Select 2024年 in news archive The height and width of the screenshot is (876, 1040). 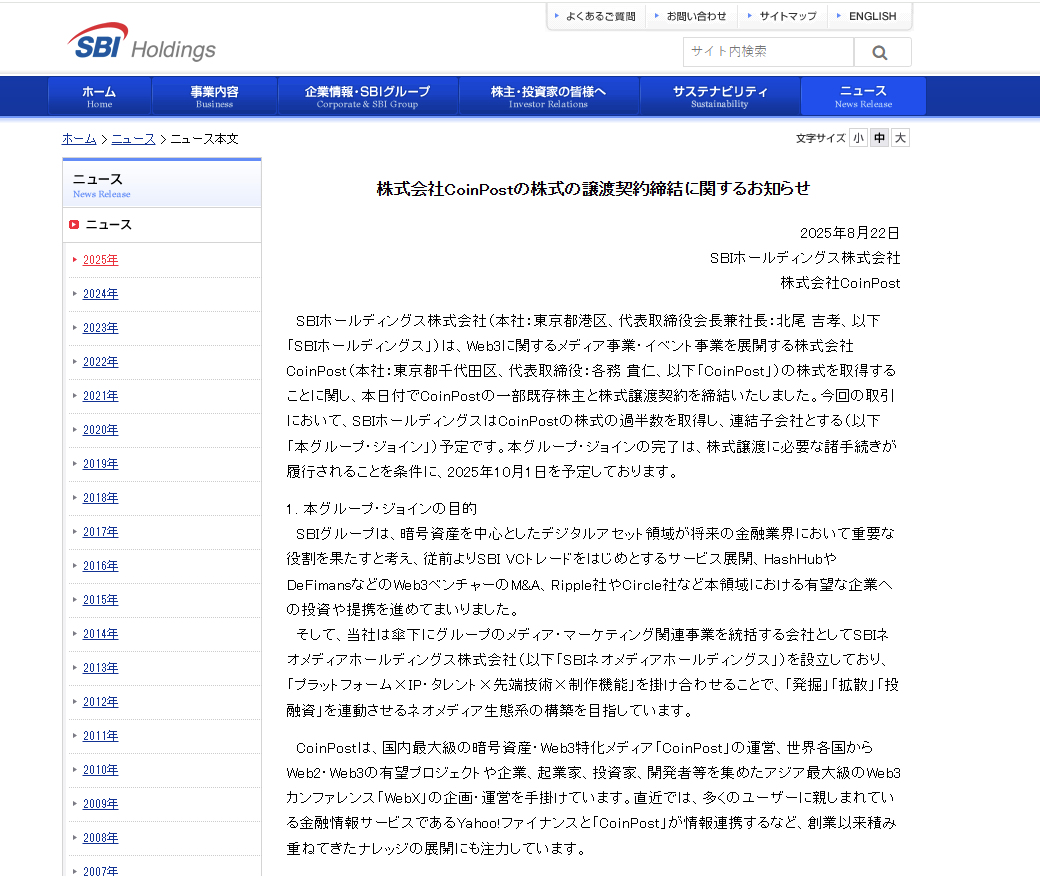point(100,294)
